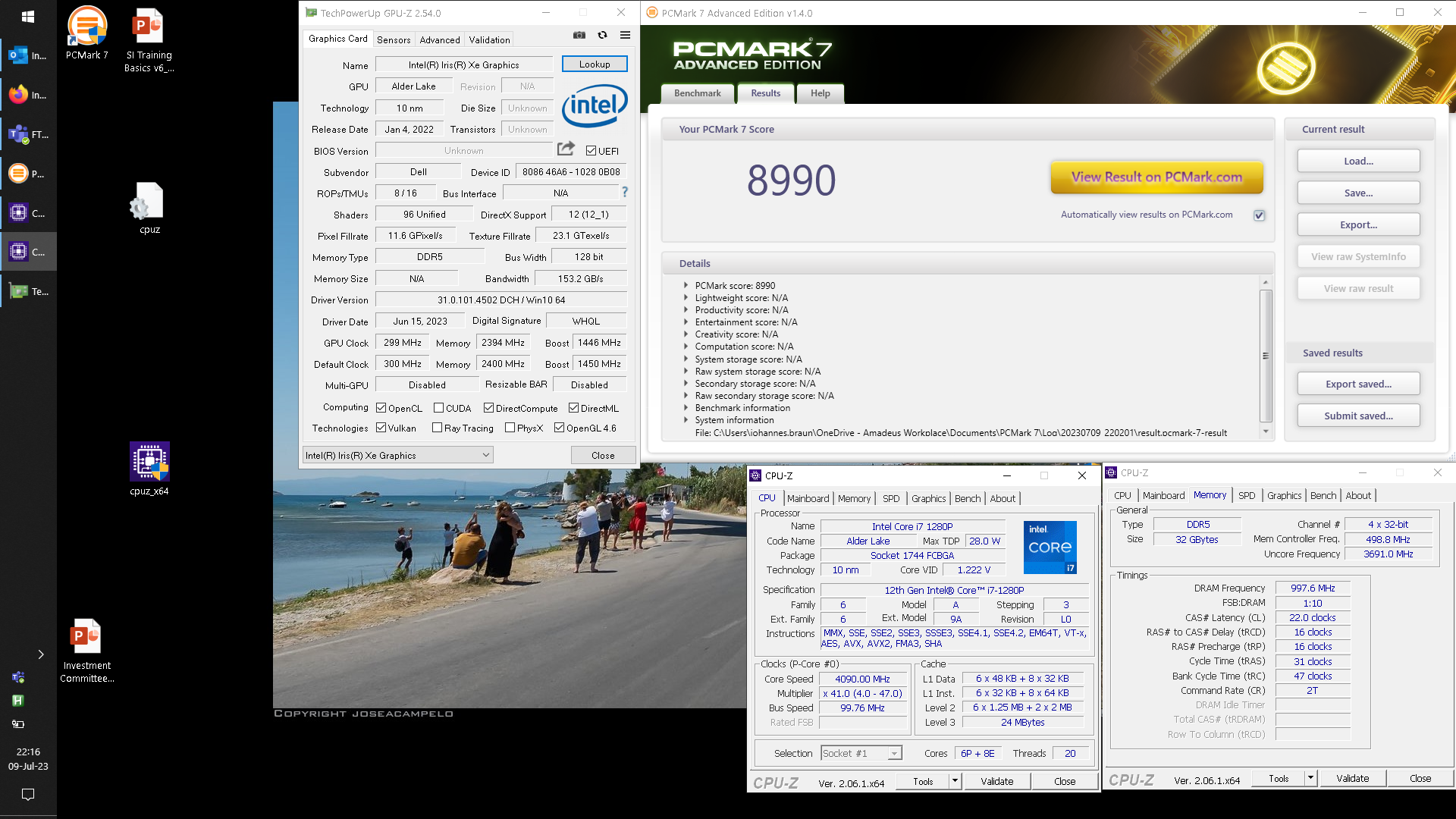This screenshot has height=819, width=1456.
Task: Expand Lightweight score detail row
Action: [686, 298]
